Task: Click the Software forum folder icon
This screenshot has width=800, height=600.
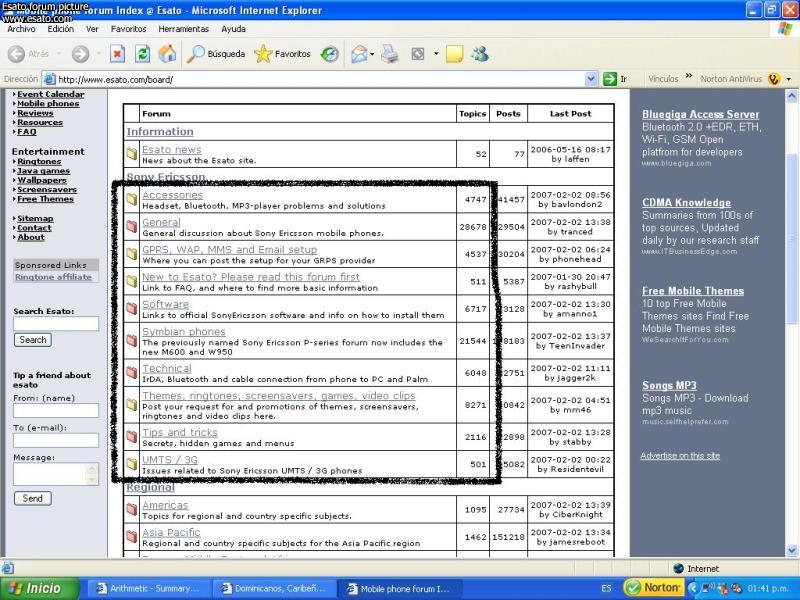Action: click(x=132, y=309)
